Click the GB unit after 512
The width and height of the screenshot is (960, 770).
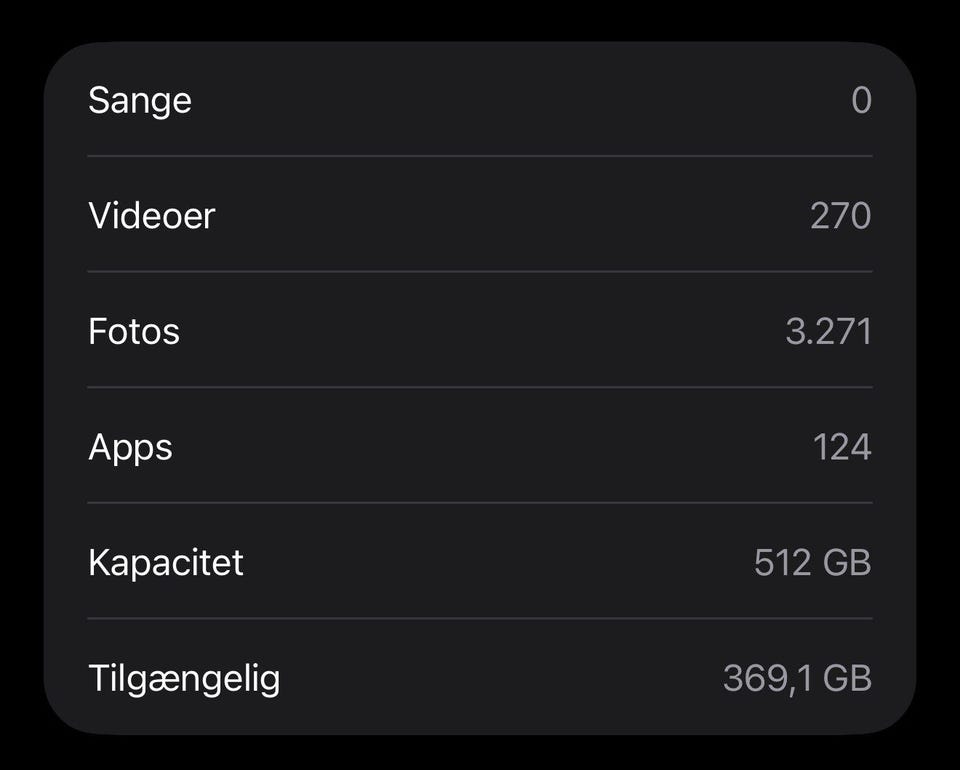846,562
